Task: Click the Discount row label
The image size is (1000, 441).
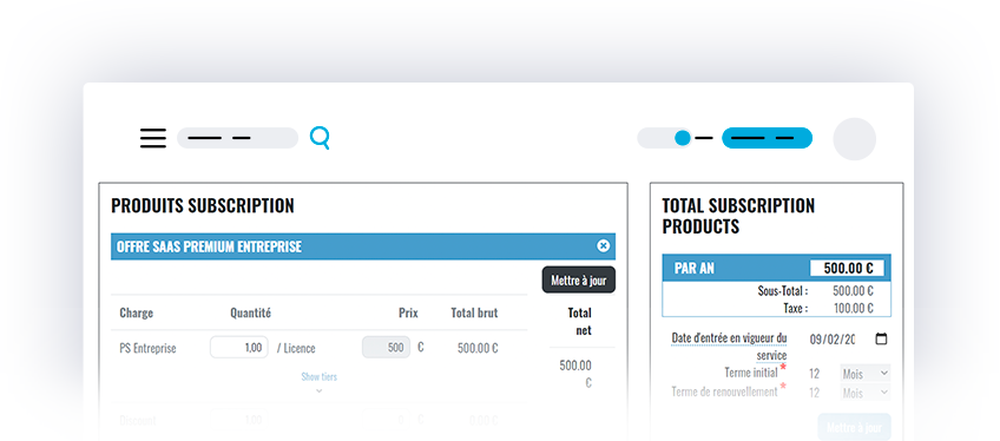Action: coord(137,421)
